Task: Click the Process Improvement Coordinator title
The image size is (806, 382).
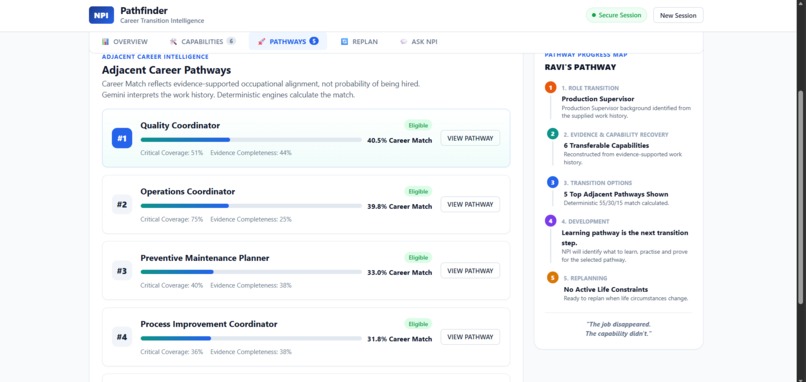Action: [209, 324]
